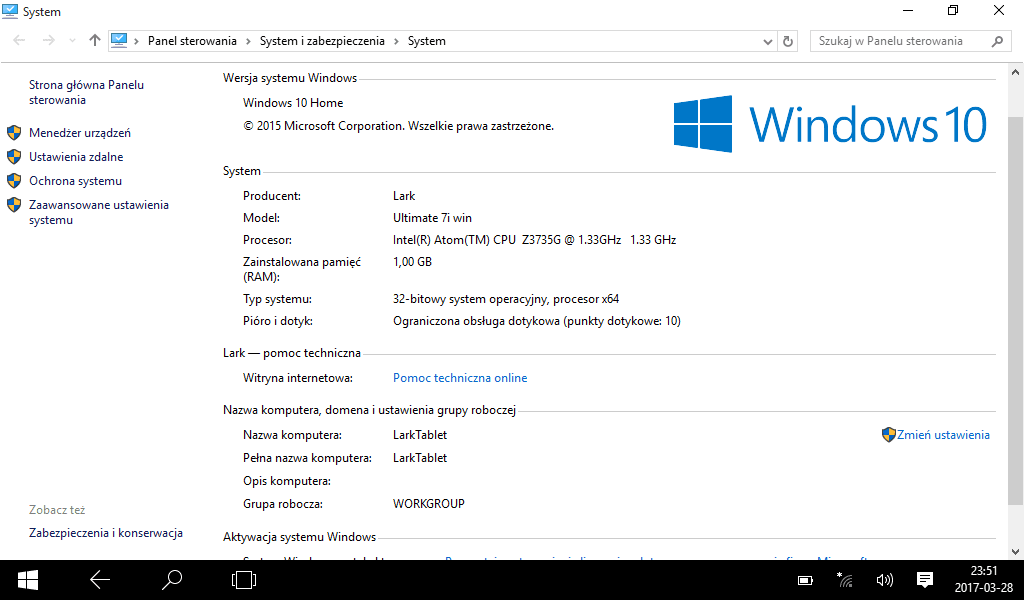The width and height of the screenshot is (1024, 600).
Task: Open the Wi-Fi network tray icon
Action: pos(844,580)
